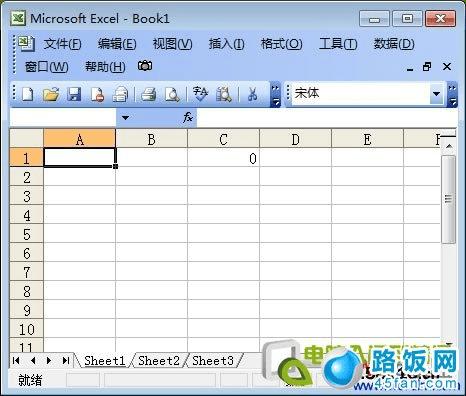Click the Research binoculars icon
The width and height of the screenshot is (466, 396).
(x=224, y=94)
